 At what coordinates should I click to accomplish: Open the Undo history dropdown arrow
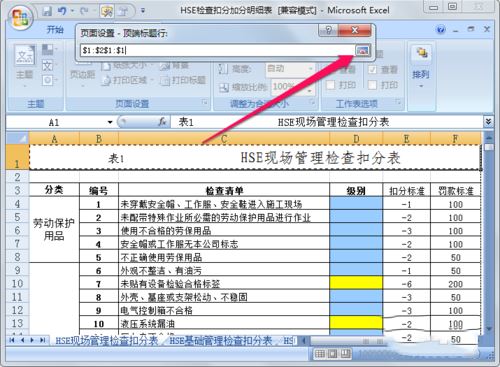tap(72, 11)
